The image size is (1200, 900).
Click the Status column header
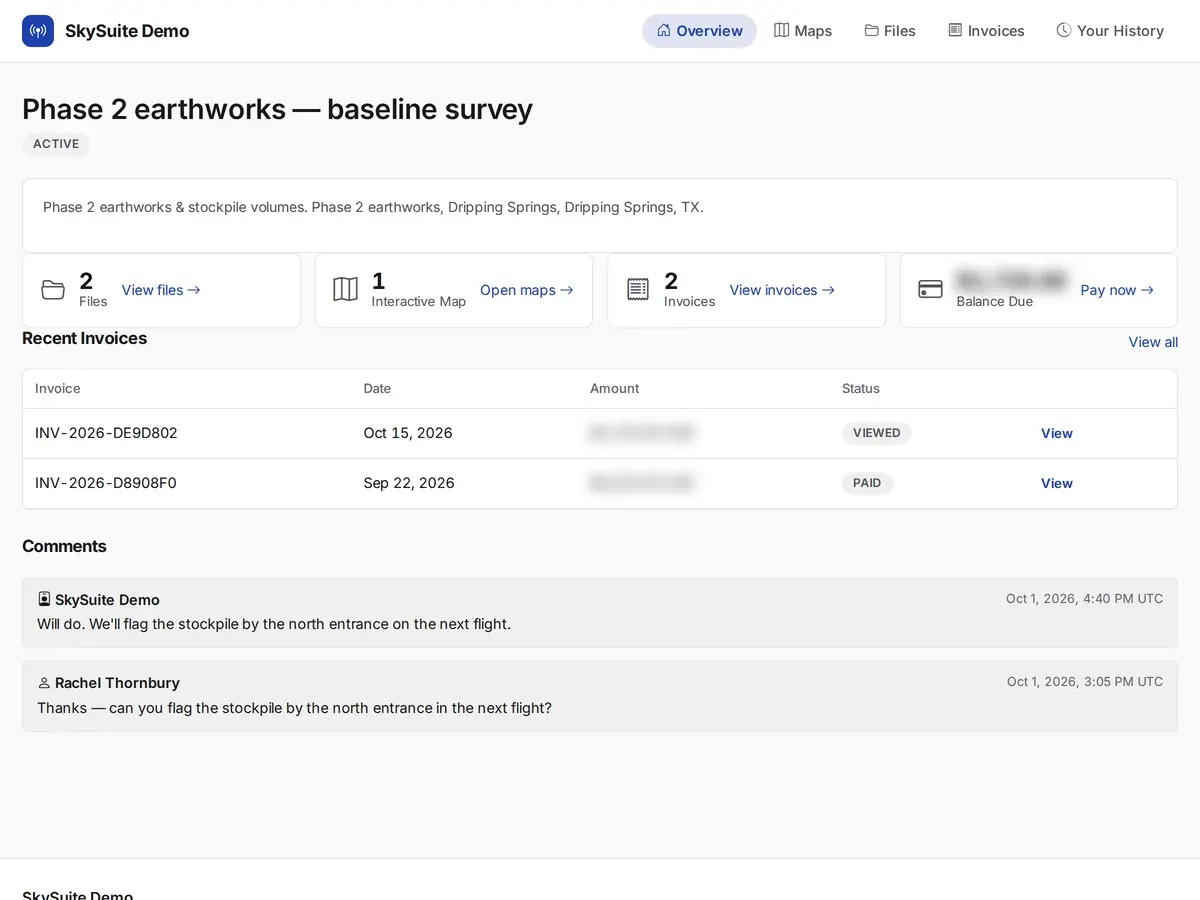tap(861, 388)
